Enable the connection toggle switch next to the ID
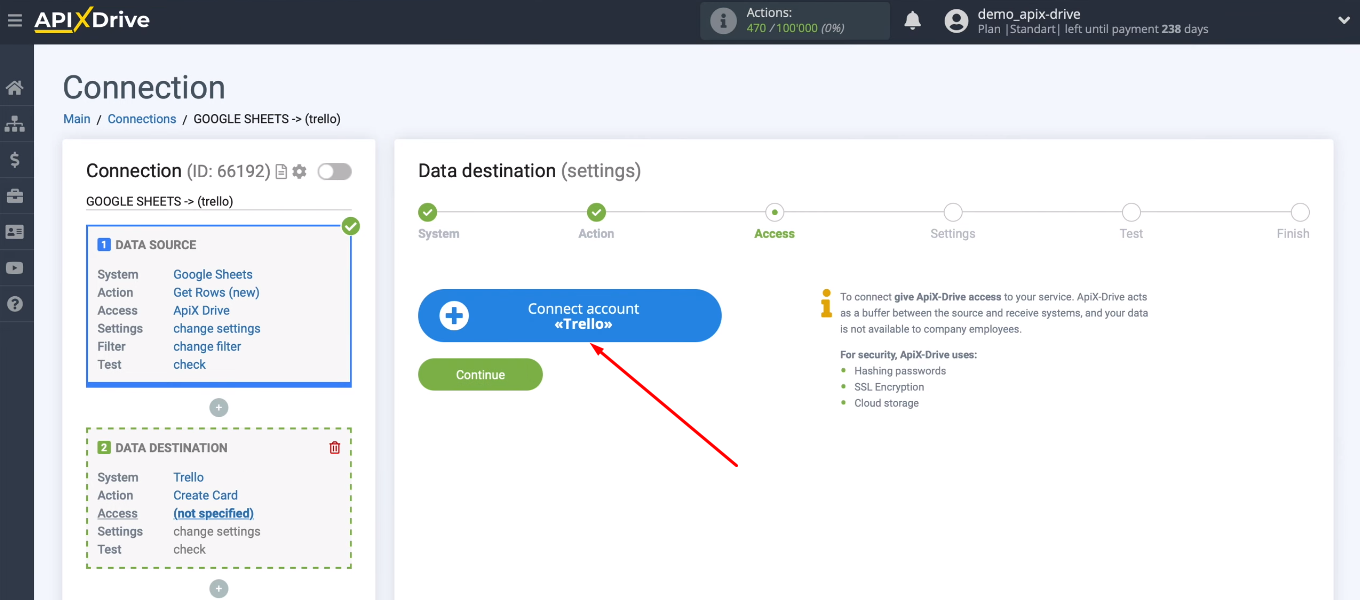Viewport: 1360px width, 600px height. (x=334, y=171)
